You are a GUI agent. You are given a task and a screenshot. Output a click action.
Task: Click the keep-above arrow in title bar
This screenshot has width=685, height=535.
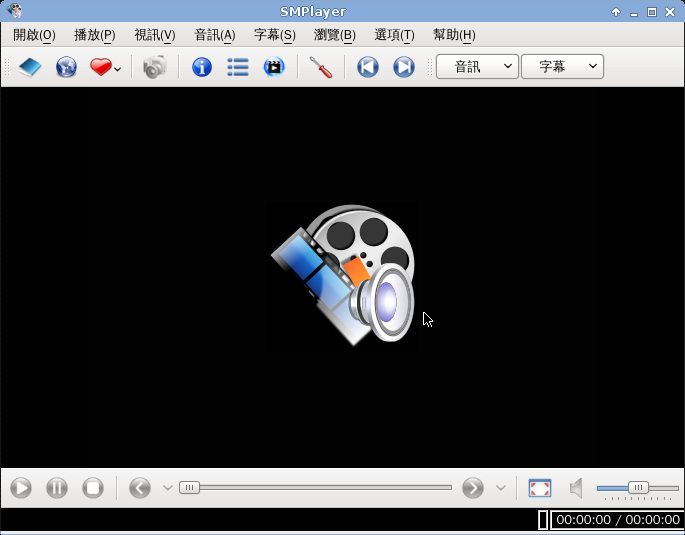[x=616, y=12]
